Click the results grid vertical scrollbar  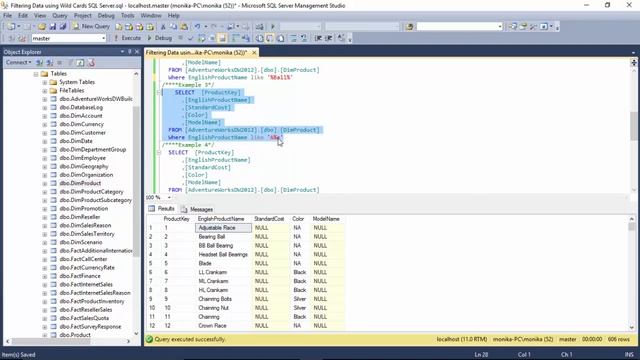[x=631, y=273]
